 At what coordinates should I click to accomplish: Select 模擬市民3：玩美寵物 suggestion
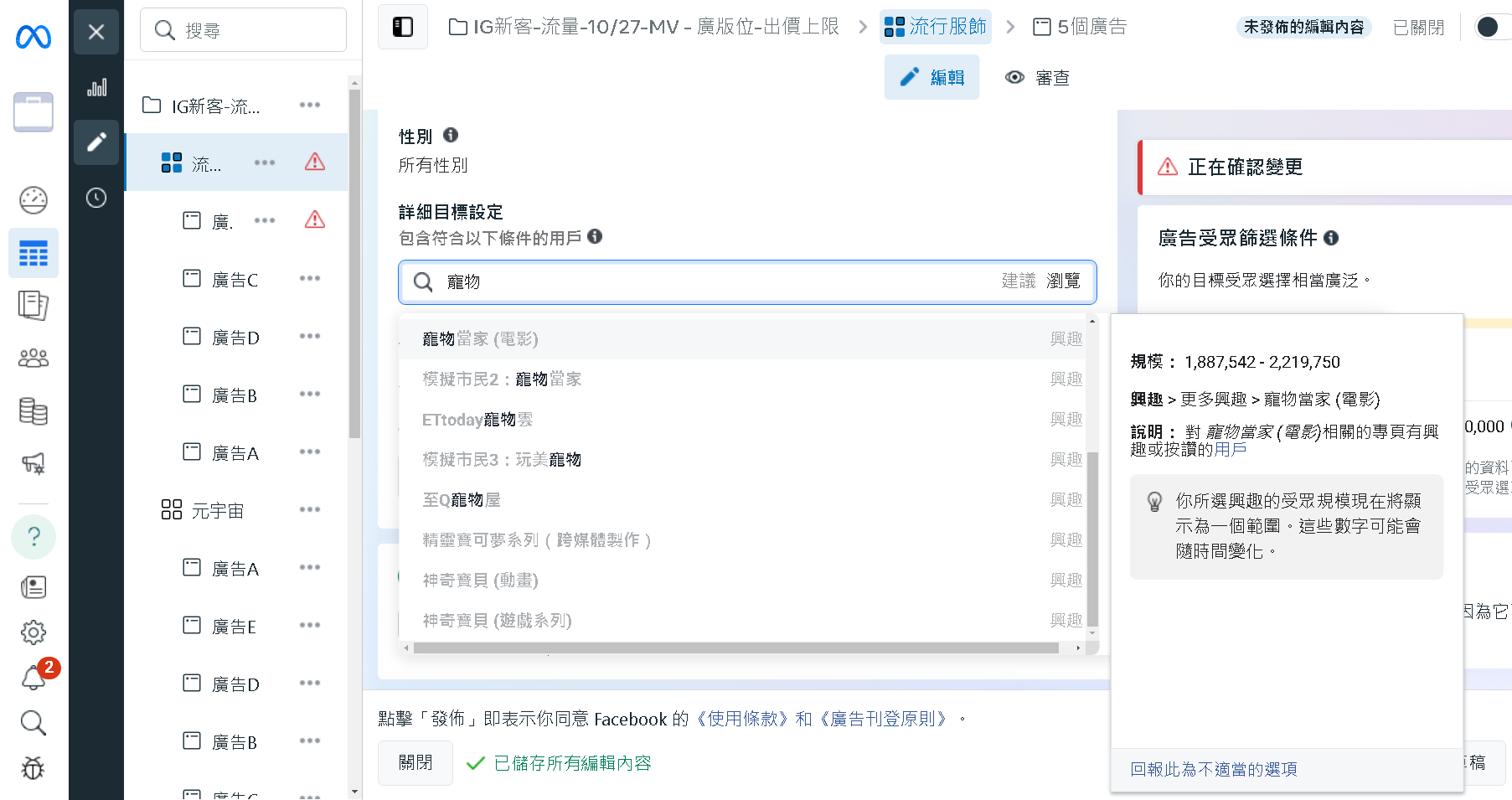click(x=743, y=459)
